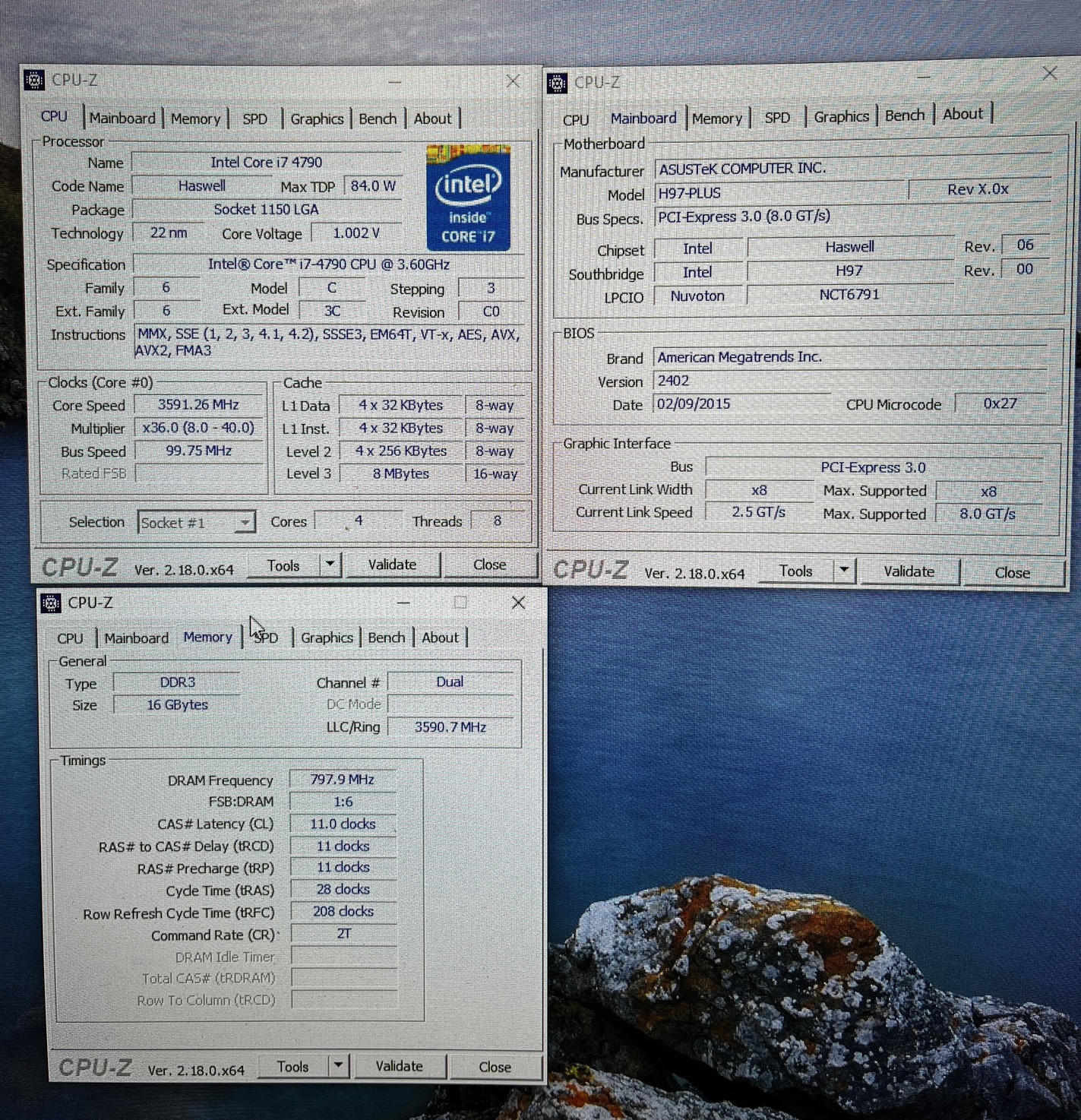Click Validate button in the Mainboard window
1081x1120 pixels.
[x=909, y=571]
